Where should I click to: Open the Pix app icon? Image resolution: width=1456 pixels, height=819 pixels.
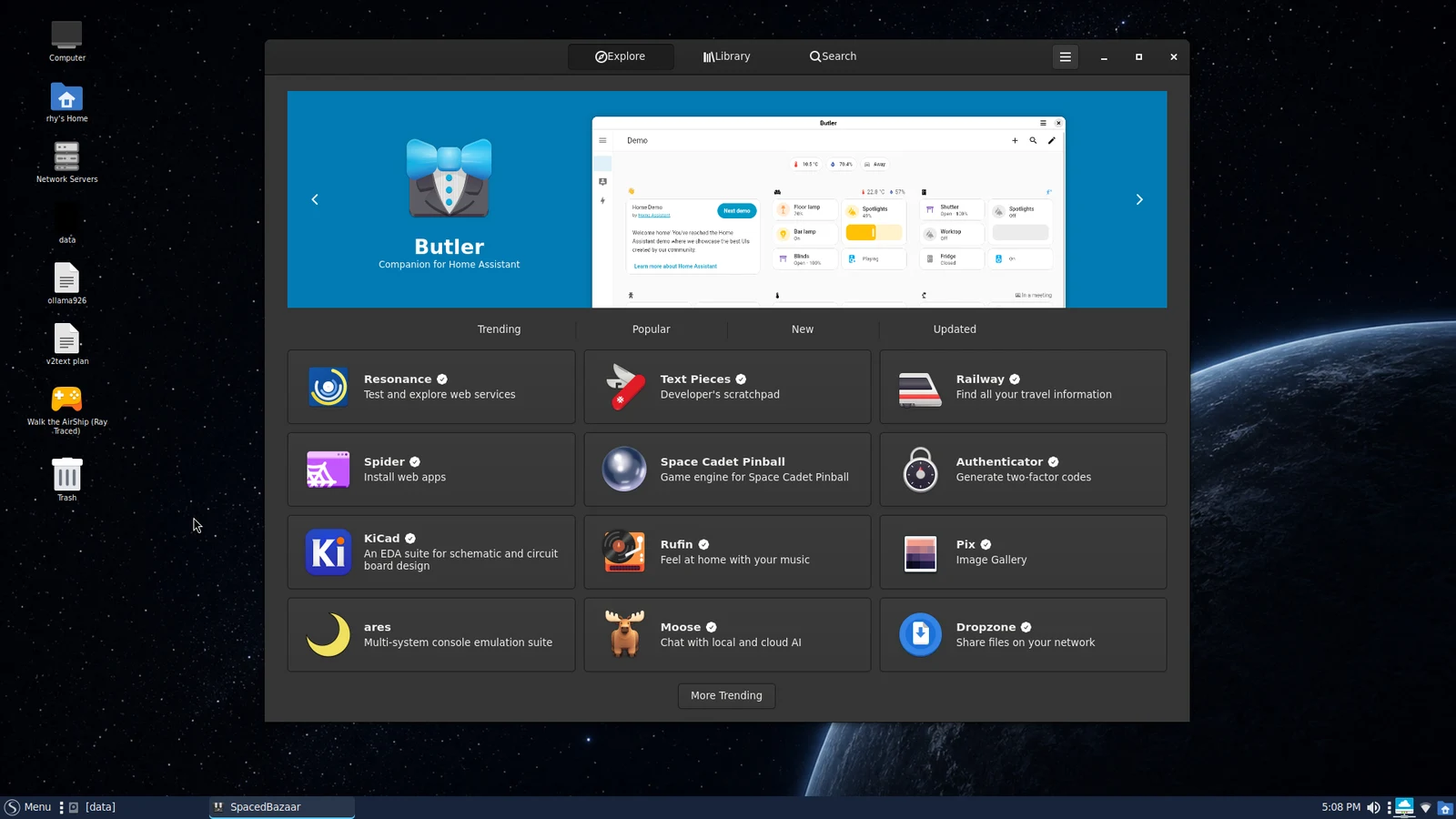[x=920, y=552]
